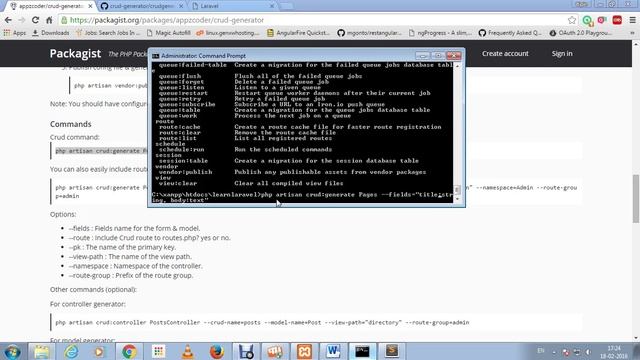This screenshot has height=360, width=640.
Task: Click the browser forward arrow
Action: pyautogui.click(x=22, y=20)
